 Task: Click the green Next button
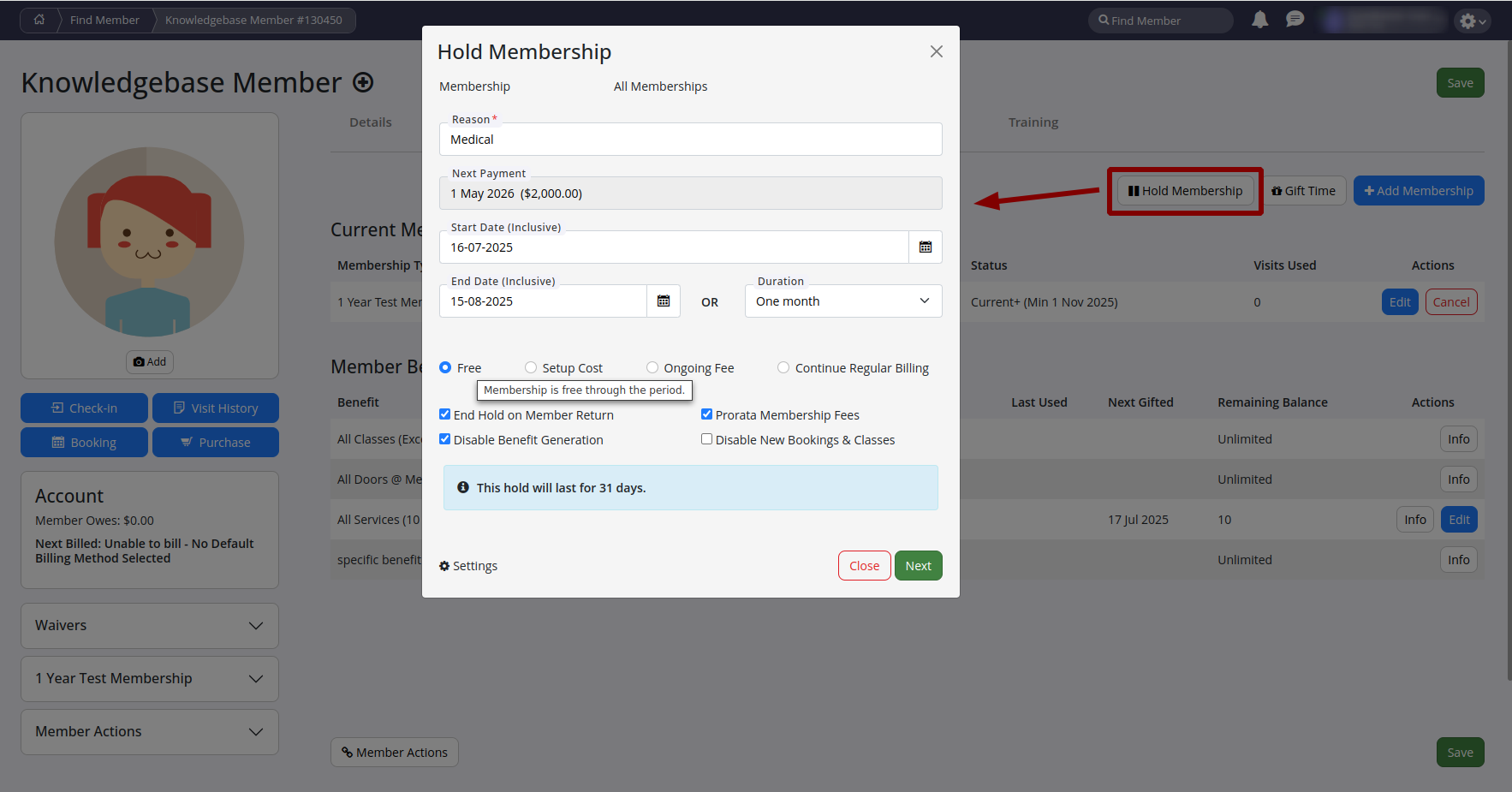tap(918, 566)
